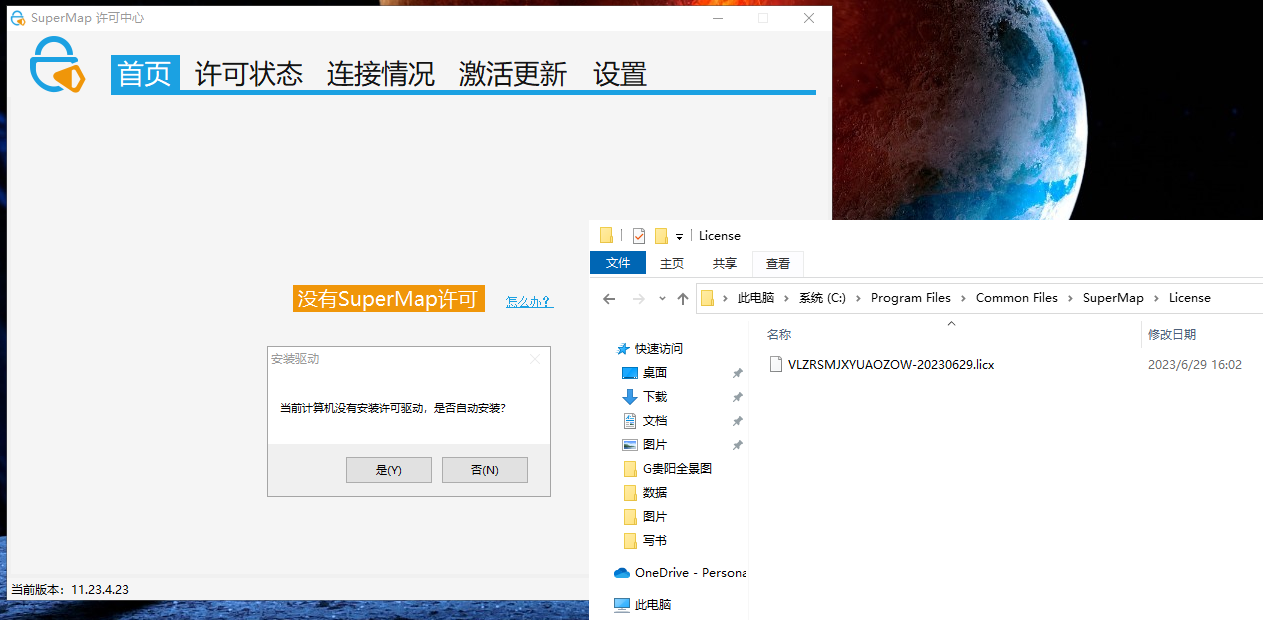Confirm driver install with 是(Y)

pyautogui.click(x=389, y=470)
